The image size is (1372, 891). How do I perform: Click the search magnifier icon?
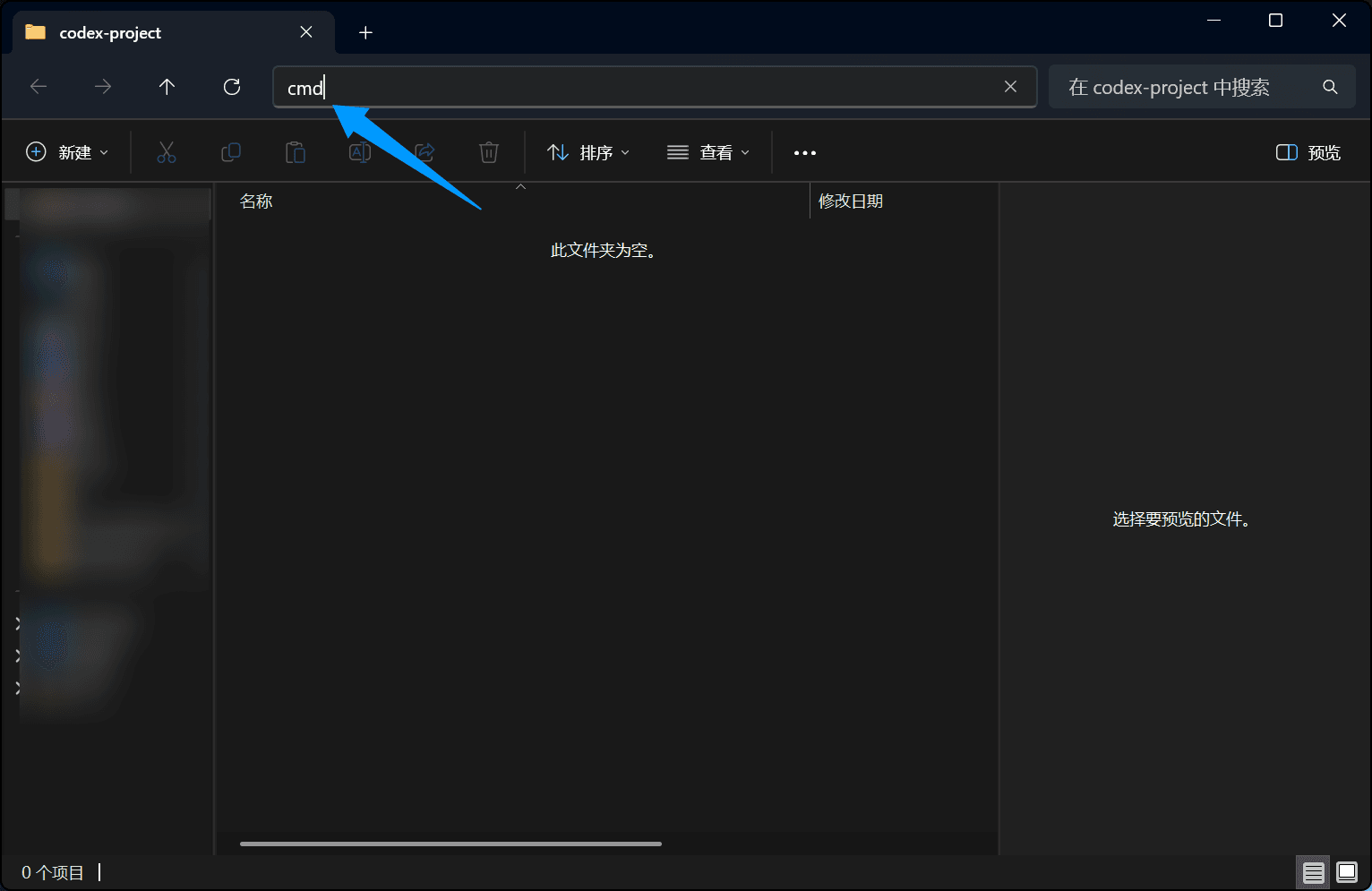(x=1330, y=87)
